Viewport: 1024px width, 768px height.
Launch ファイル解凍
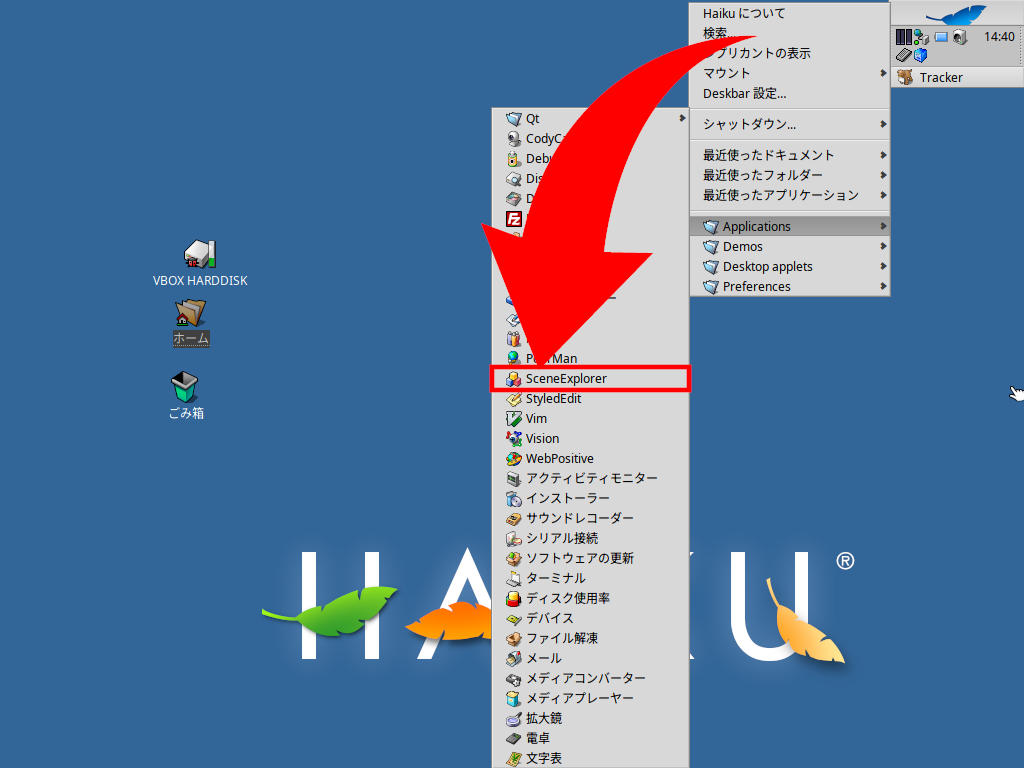click(590, 638)
